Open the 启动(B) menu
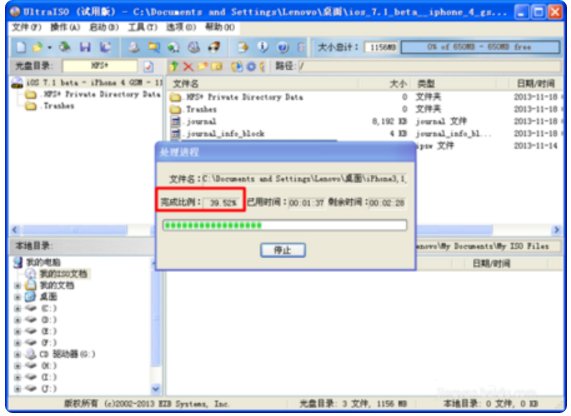571x416 pixels. pos(104,27)
